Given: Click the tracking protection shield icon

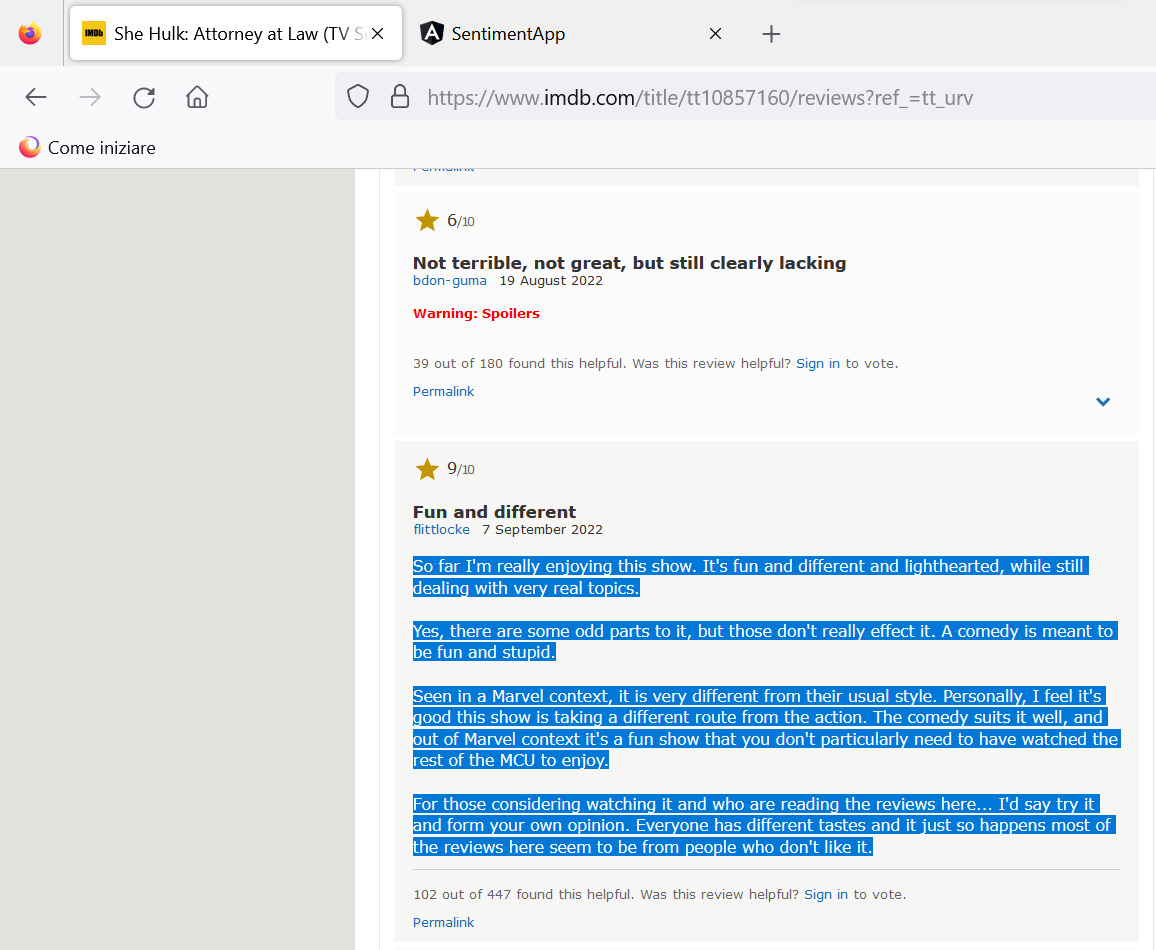Looking at the screenshot, I should point(358,97).
